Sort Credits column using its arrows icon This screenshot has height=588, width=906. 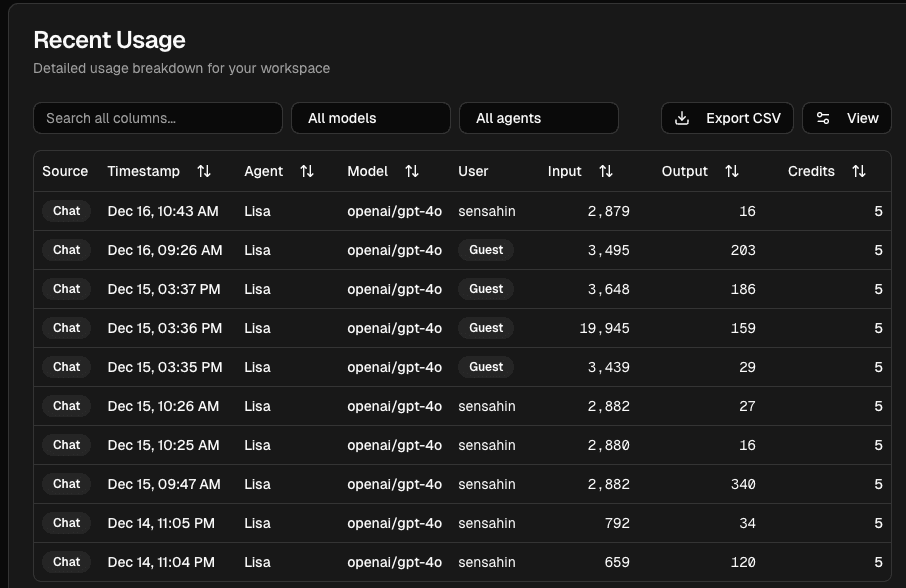pyautogui.click(x=859, y=171)
